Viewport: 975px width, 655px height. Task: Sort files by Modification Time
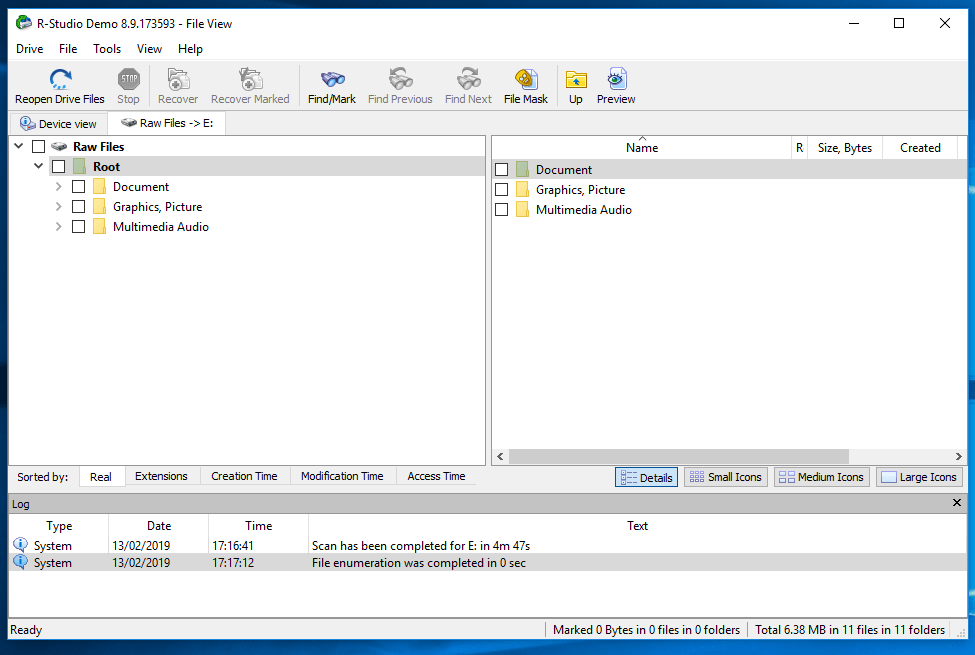coord(342,476)
